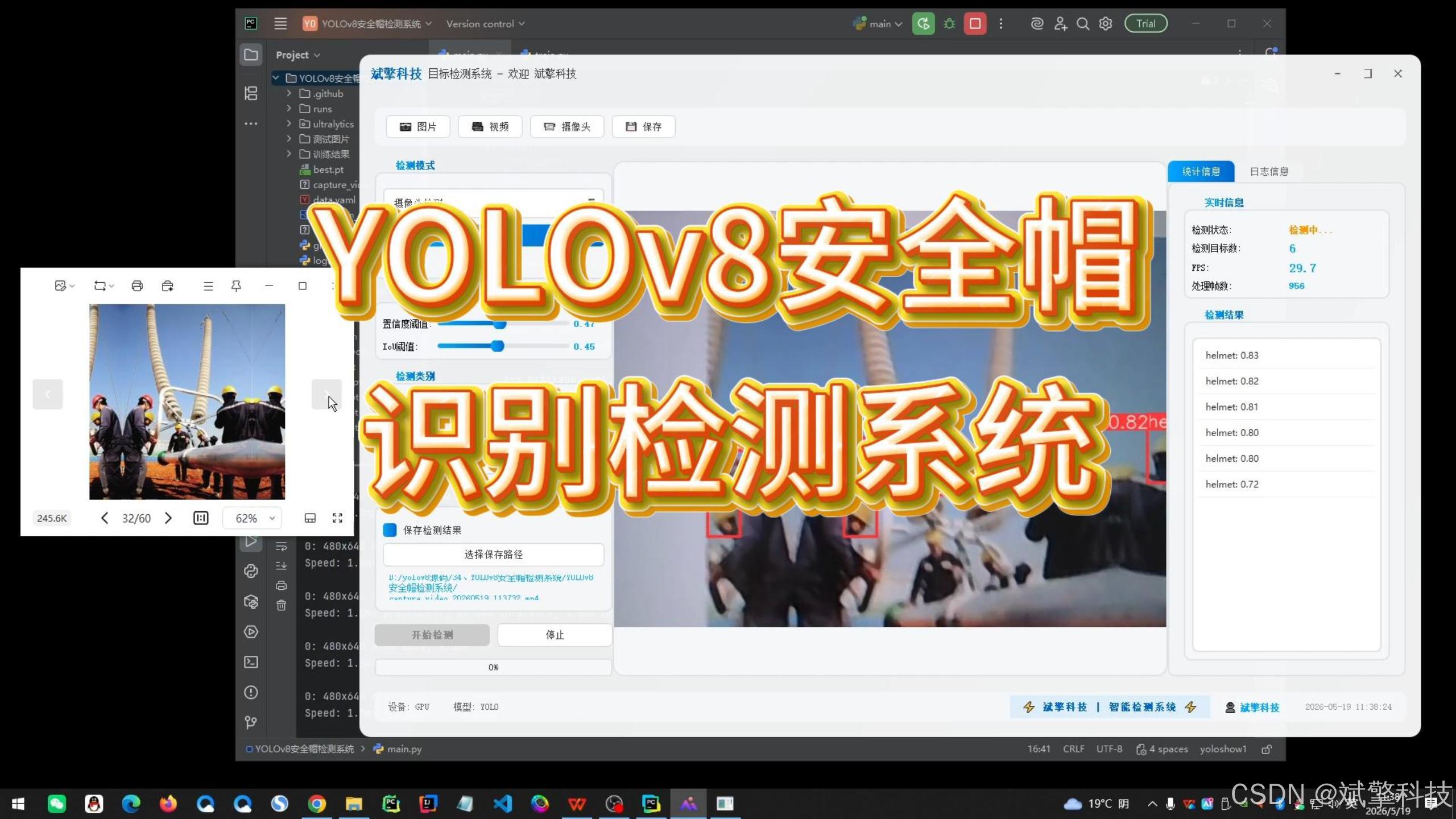Open image viewer zoom 62% dropdown
This screenshot has height=819, width=1456.
click(x=252, y=518)
